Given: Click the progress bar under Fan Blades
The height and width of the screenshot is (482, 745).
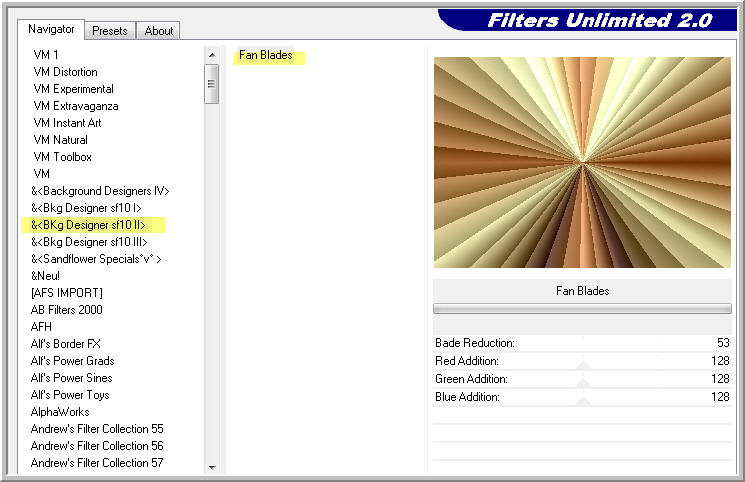Looking at the screenshot, I should point(582,309).
